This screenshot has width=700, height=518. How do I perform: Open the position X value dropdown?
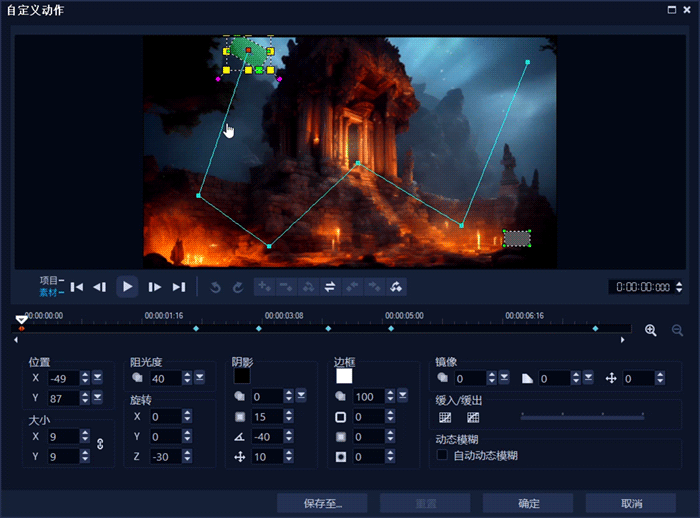pyautogui.click(x=97, y=378)
